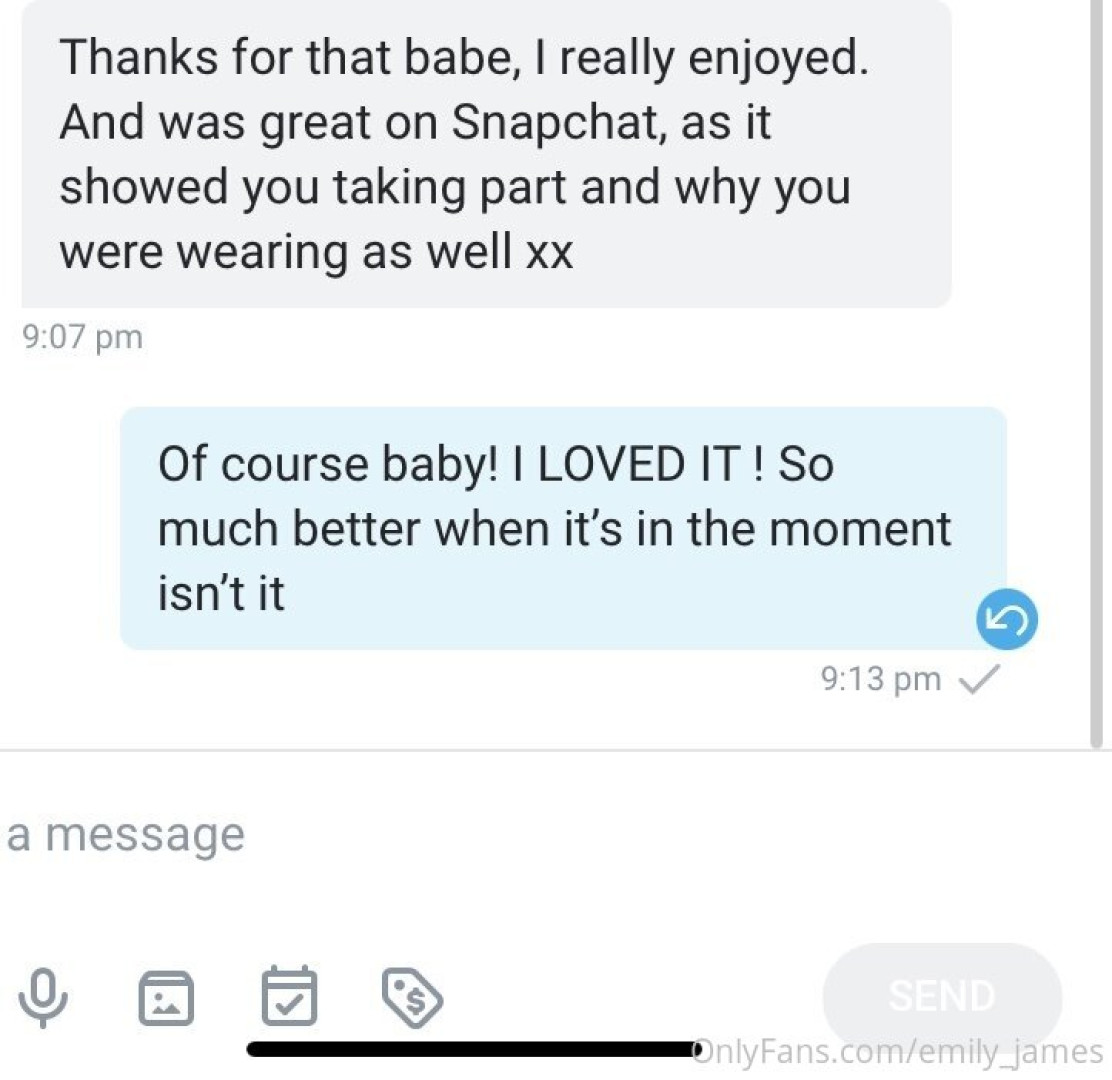Click the divider line above the message box
The width and height of the screenshot is (1112, 1080).
[556, 750]
